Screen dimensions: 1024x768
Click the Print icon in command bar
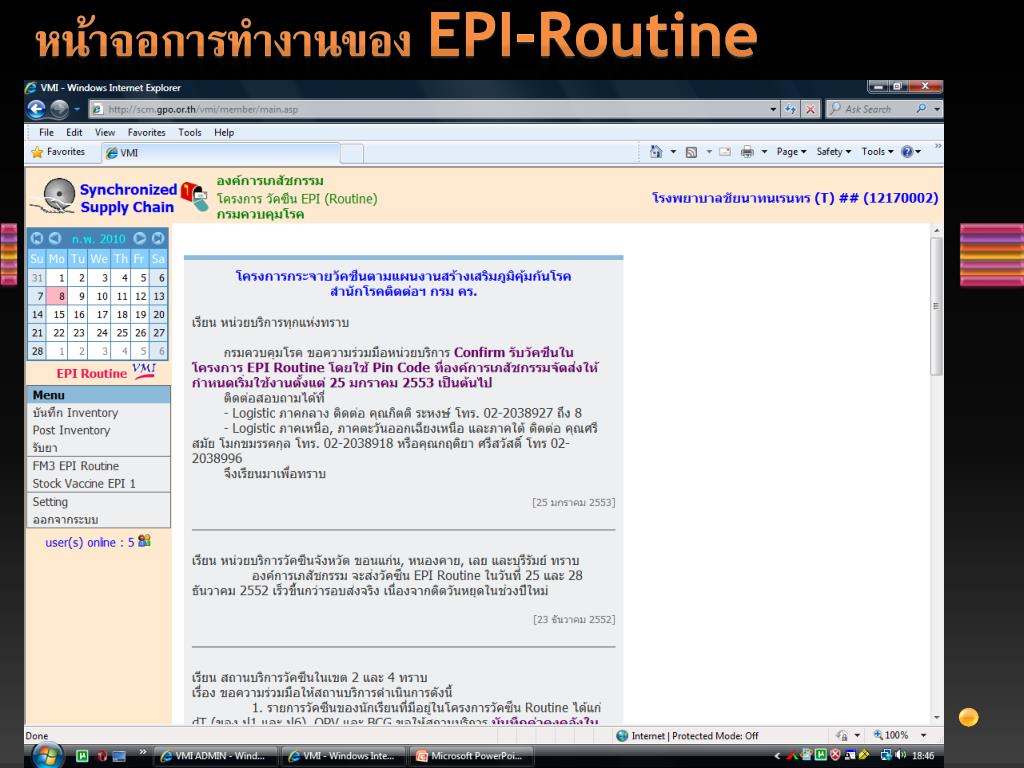click(747, 152)
